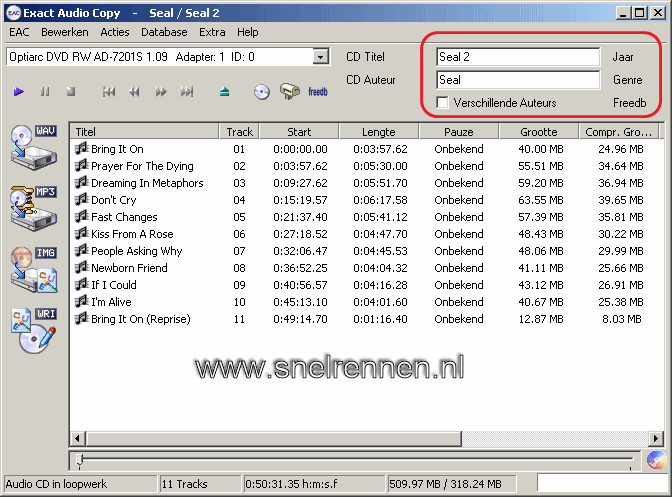
Task: Click the EAC title bar logo
Action: (13, 13)
